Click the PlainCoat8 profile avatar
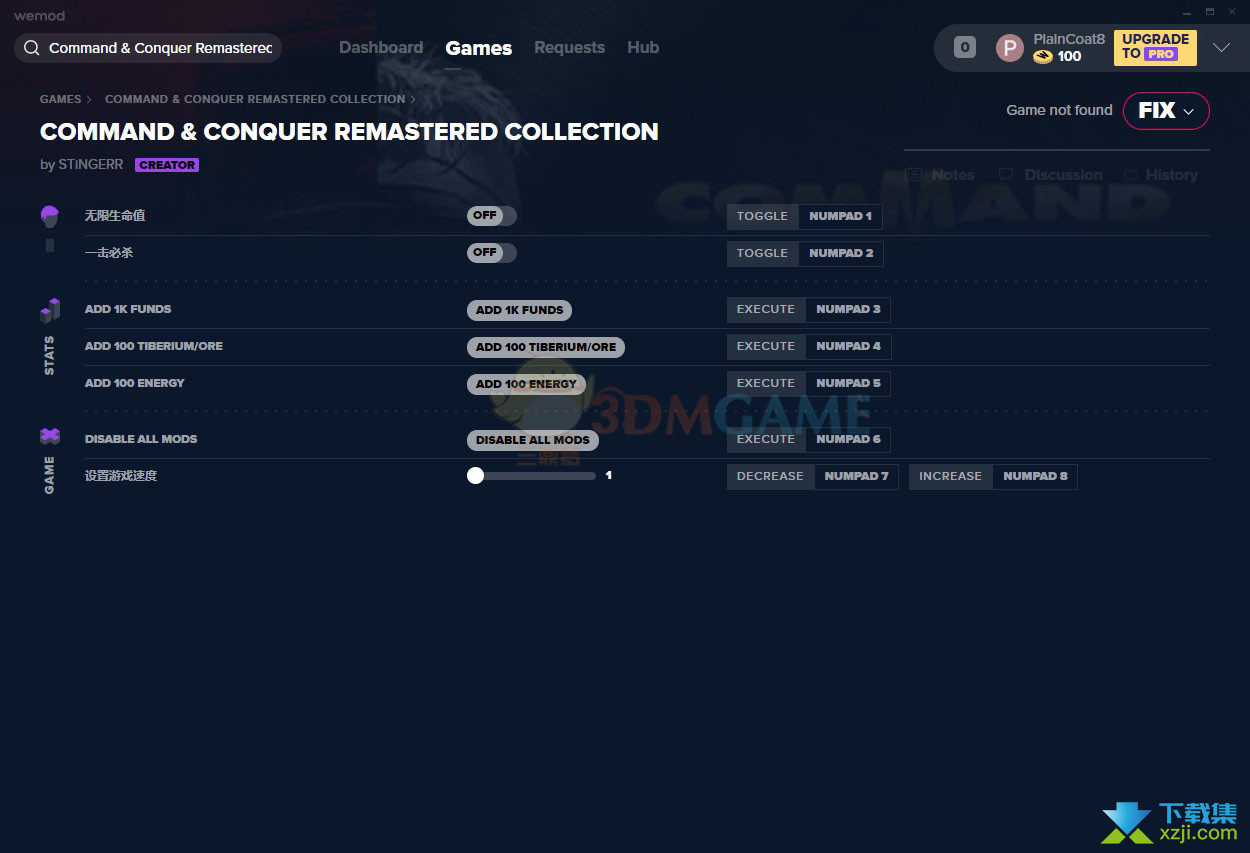The image size is (1250, 853). pyautogui.click(x=1010, y=48)
